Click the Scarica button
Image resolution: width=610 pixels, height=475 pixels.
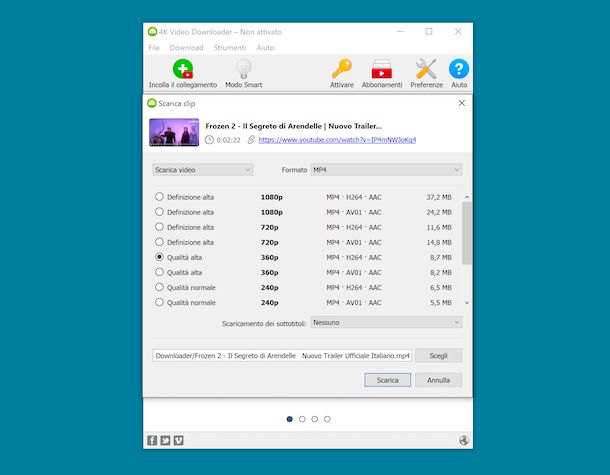click(387, 380)
